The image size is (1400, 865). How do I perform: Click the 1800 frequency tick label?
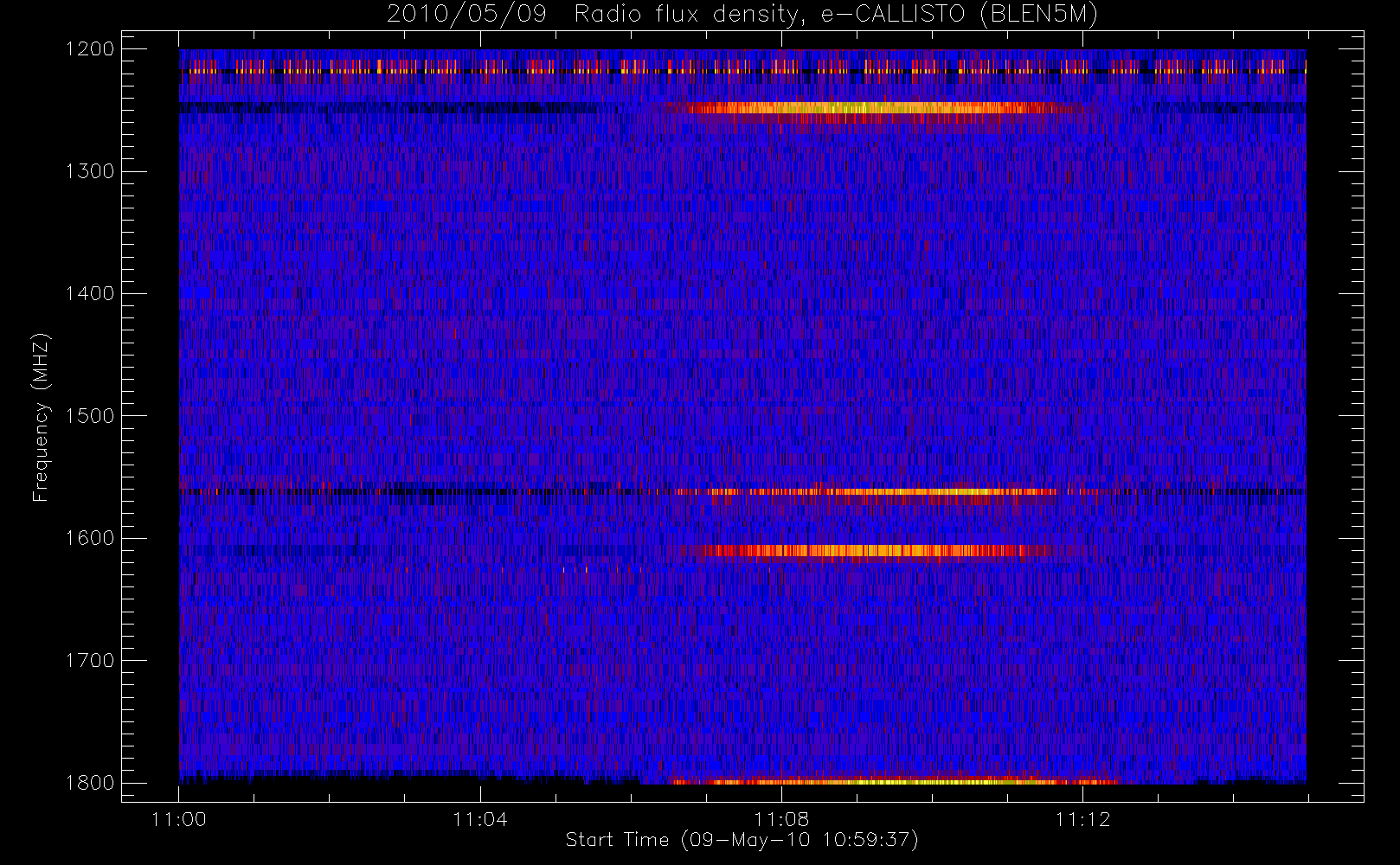[90, 782]
